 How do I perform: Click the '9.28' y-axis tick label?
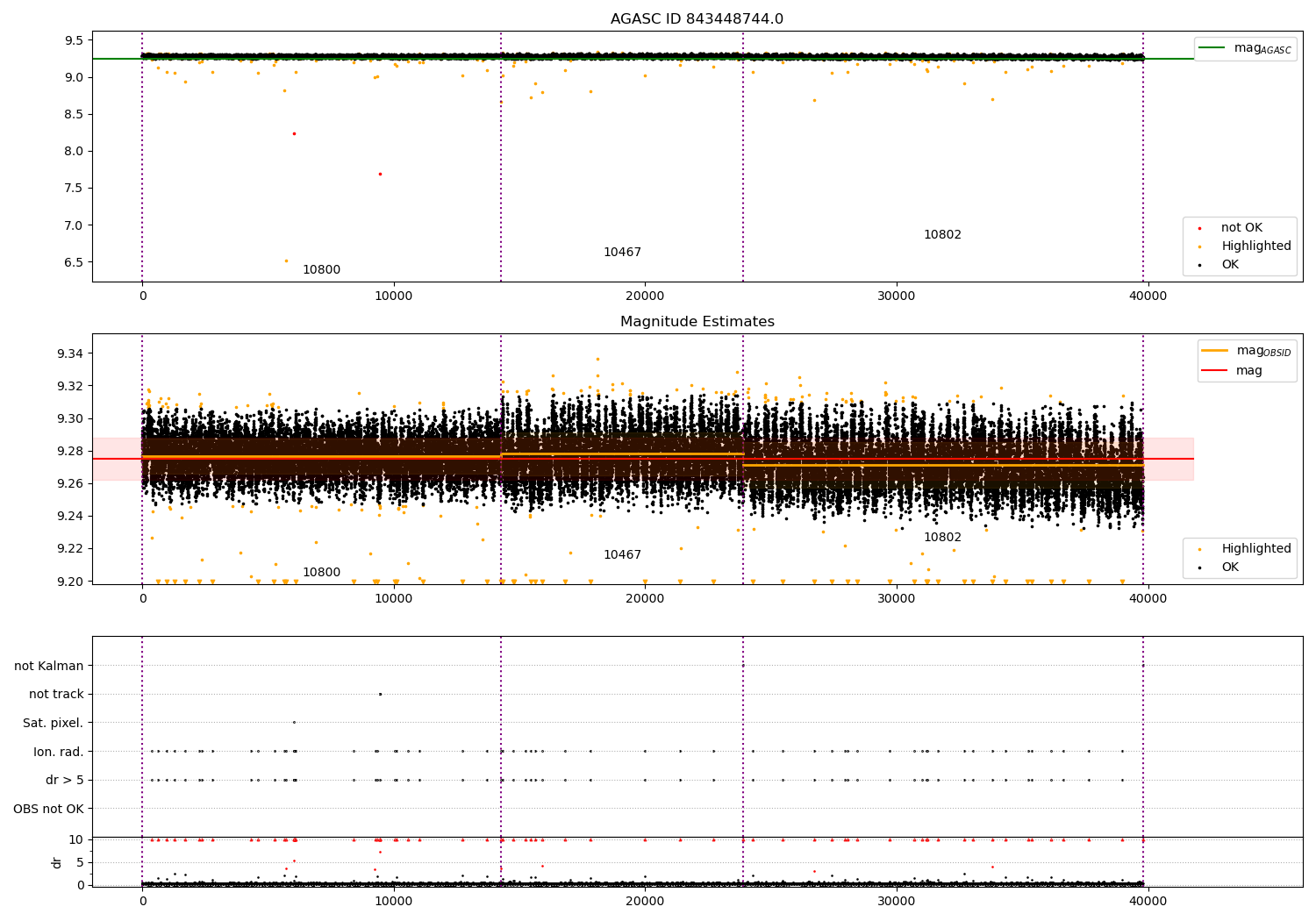pyautogui.click(x=70, y=451)
